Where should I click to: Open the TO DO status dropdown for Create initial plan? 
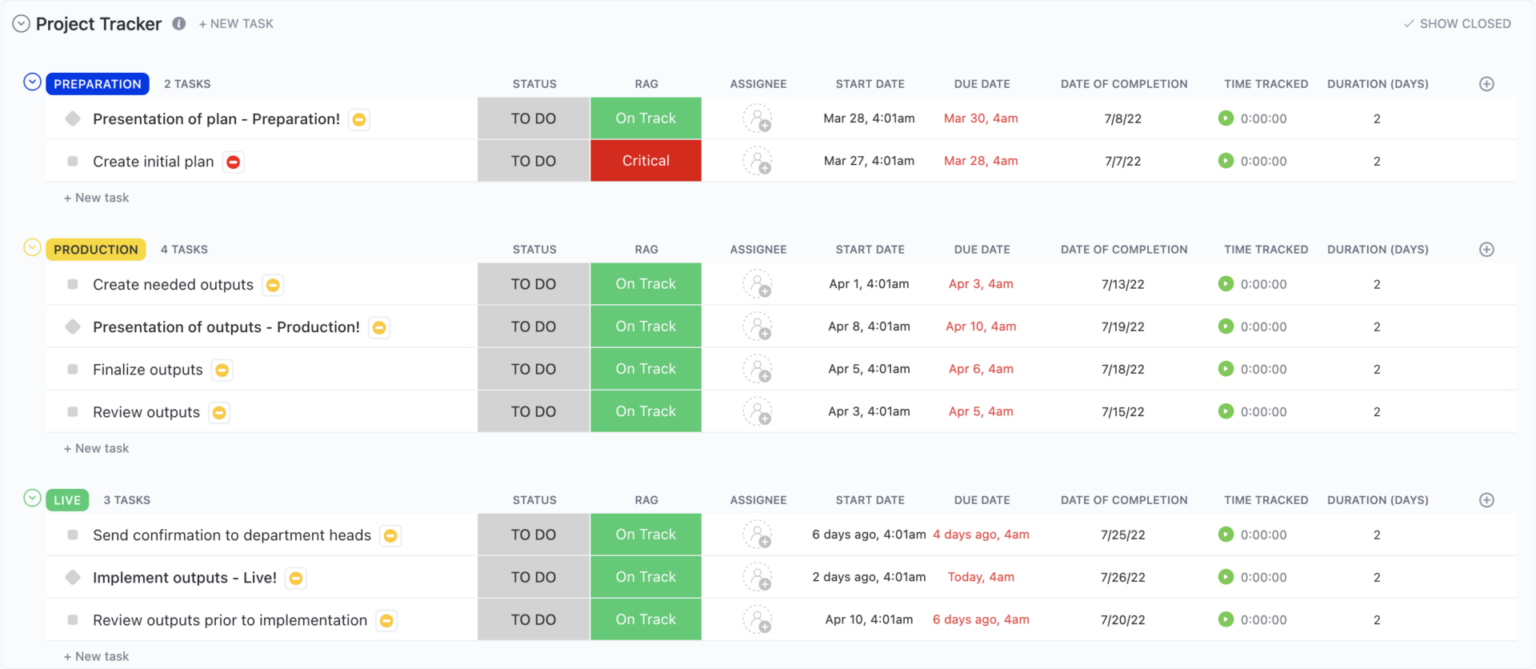pyautogui.click(x=534, y=160)
